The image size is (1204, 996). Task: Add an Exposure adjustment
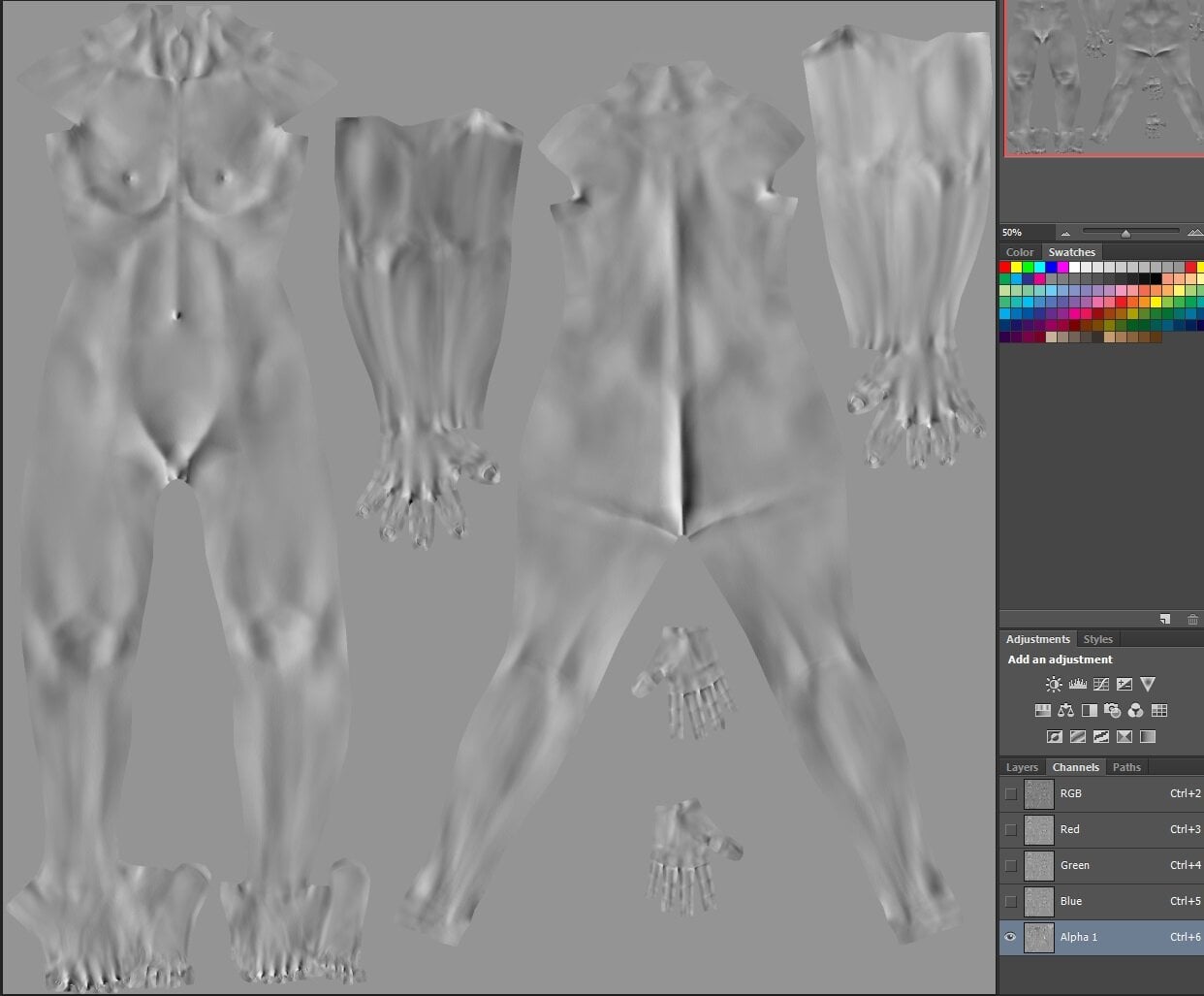click(1124, 685)
